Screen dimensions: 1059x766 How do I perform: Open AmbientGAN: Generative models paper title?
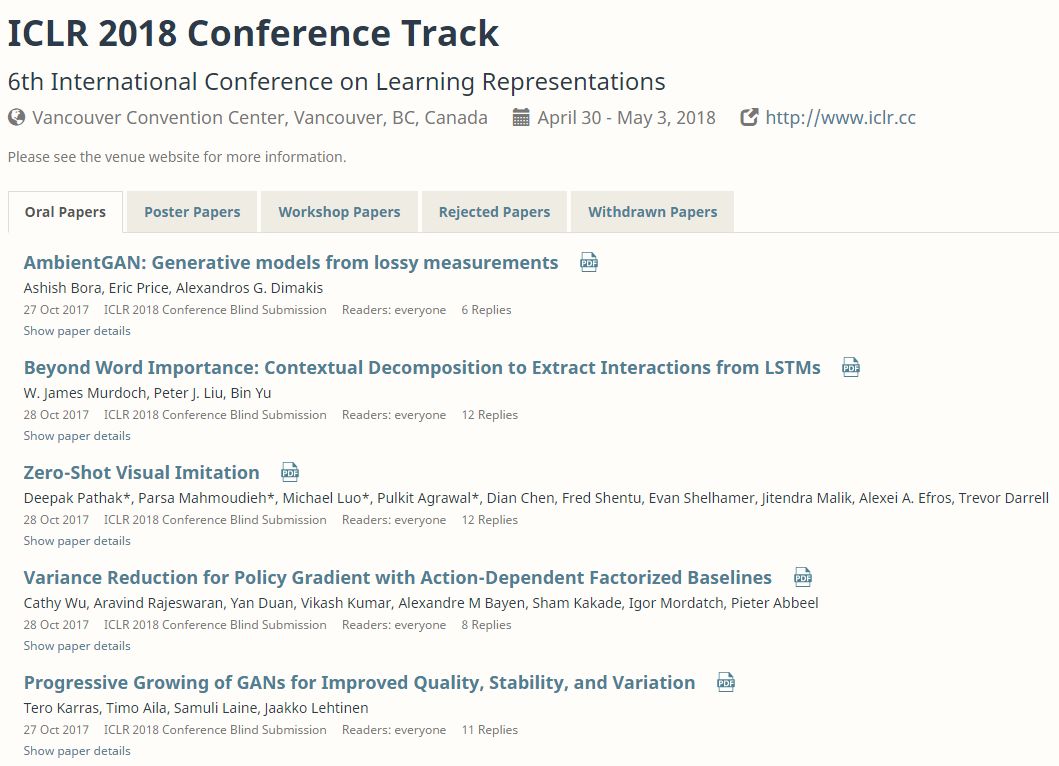(x=291, y=263)
